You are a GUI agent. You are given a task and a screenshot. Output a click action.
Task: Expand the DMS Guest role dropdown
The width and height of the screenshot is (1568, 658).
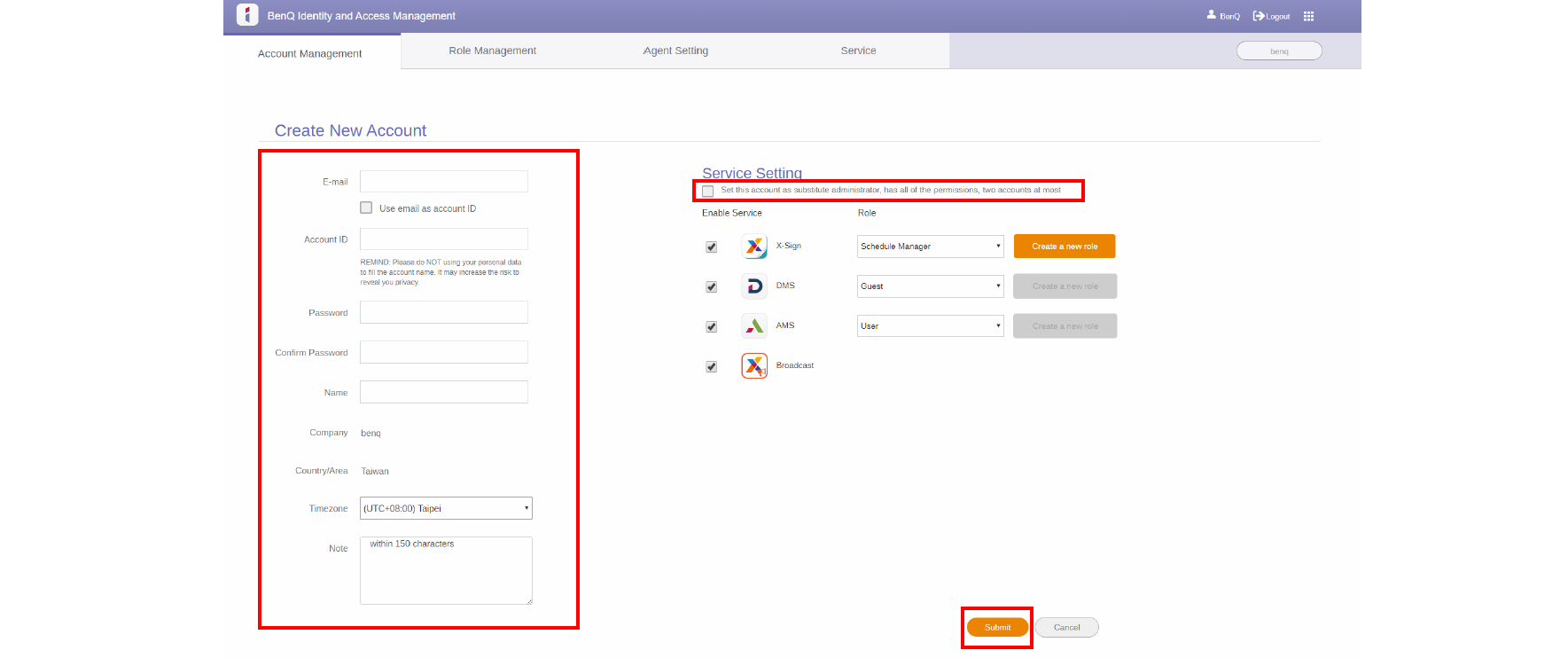pos(930,286)
